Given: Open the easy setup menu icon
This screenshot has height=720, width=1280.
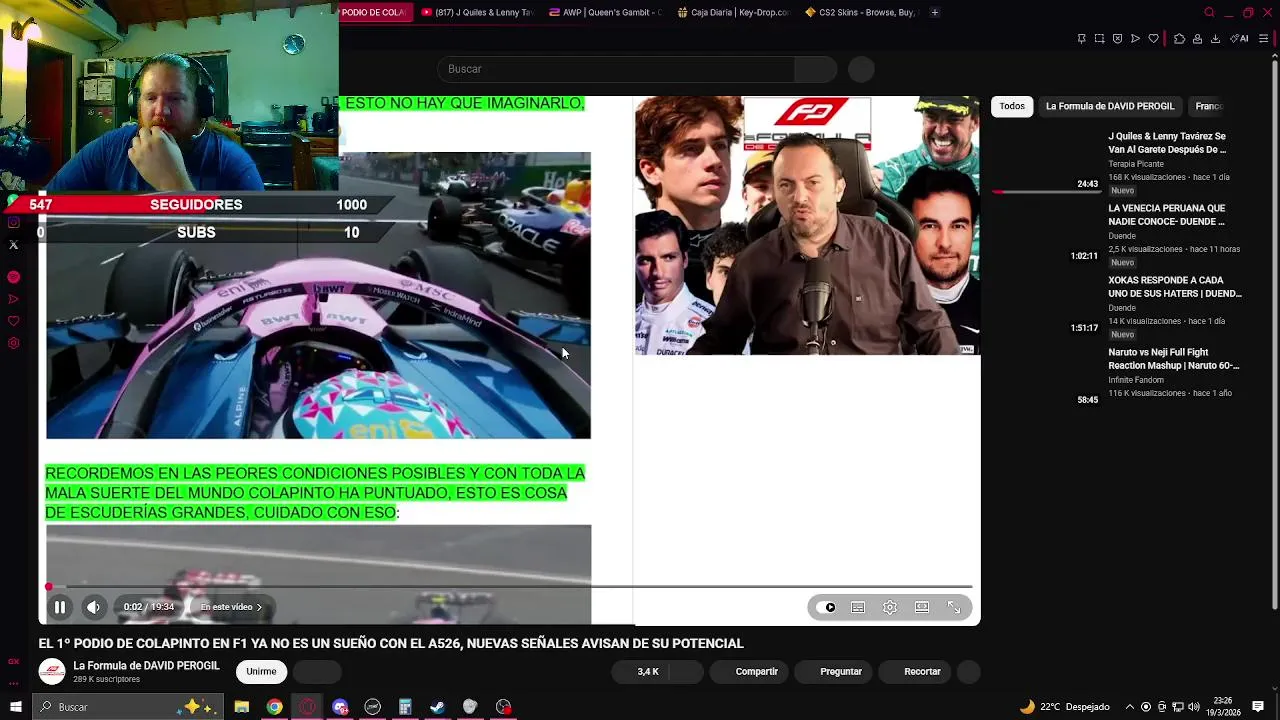Looking at the screenshot, I should click(x=1264, y=39).
